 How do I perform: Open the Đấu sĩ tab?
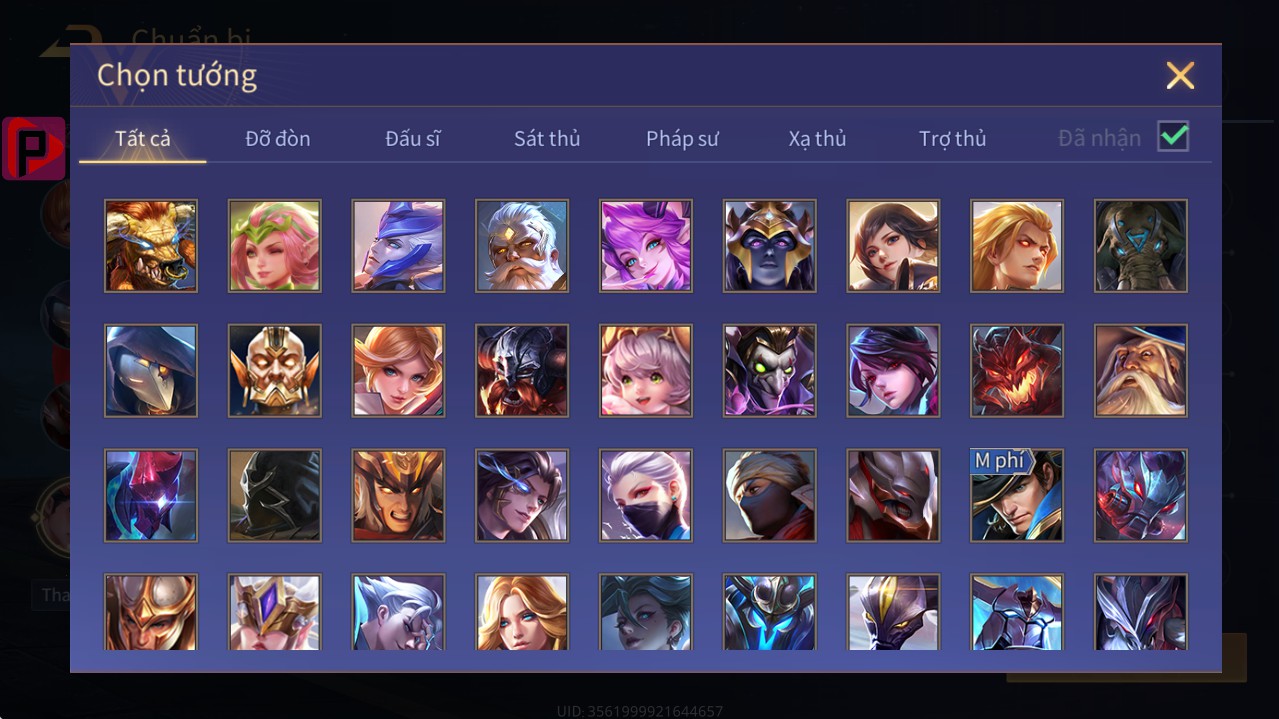click(x=413, y=139)
